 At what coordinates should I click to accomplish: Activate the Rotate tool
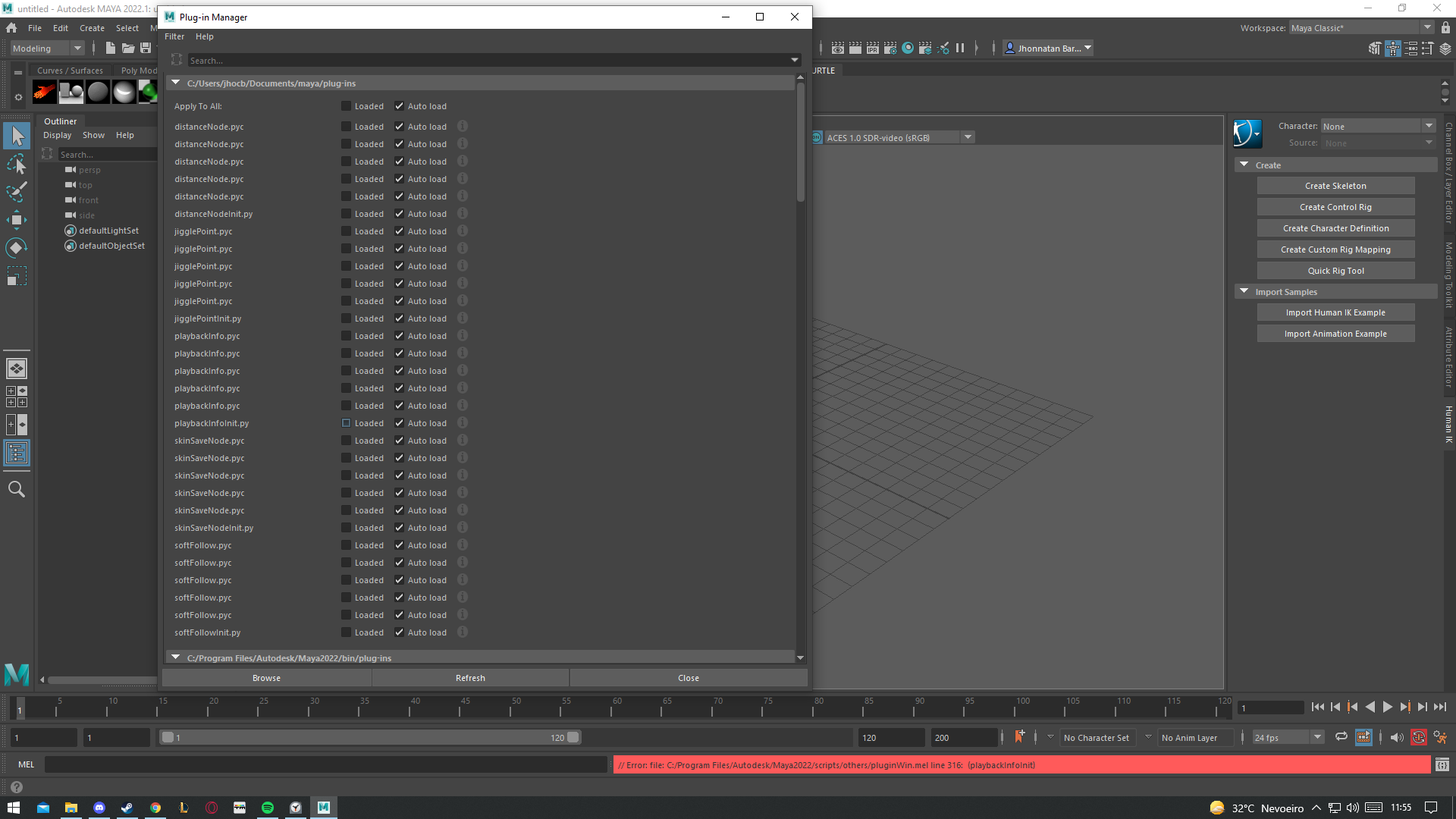coord(17,248)
